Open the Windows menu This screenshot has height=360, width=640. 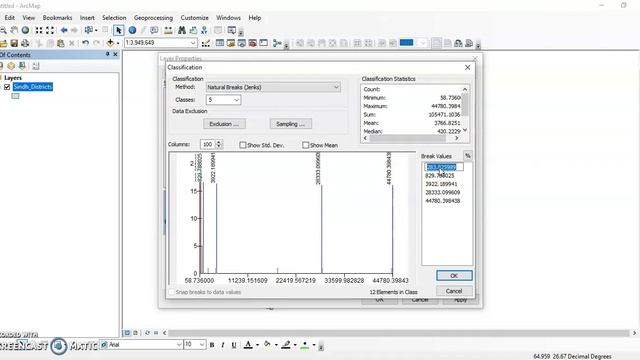point(228,18)
